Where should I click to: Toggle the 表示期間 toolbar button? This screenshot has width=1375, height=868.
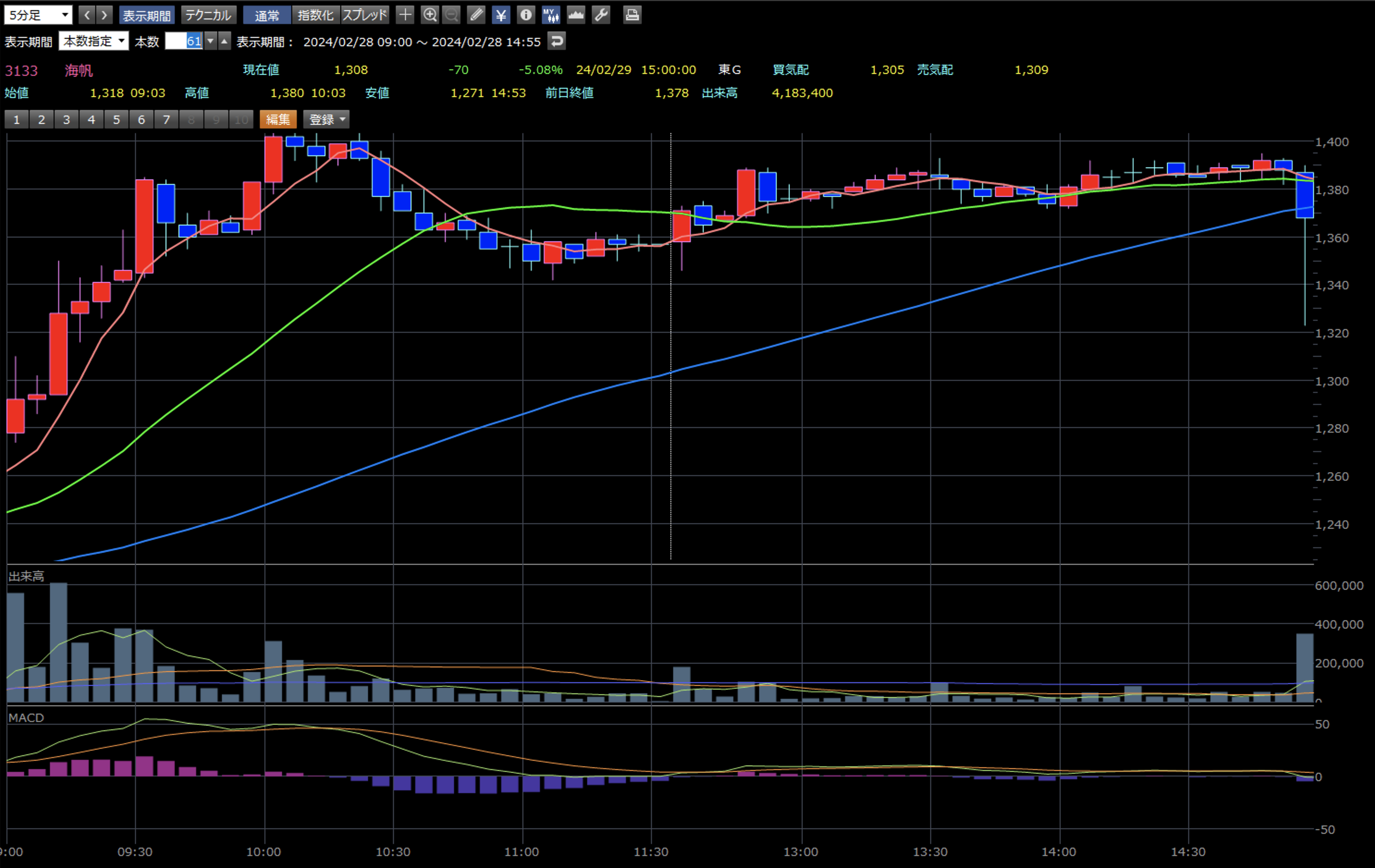click(147, 15)
